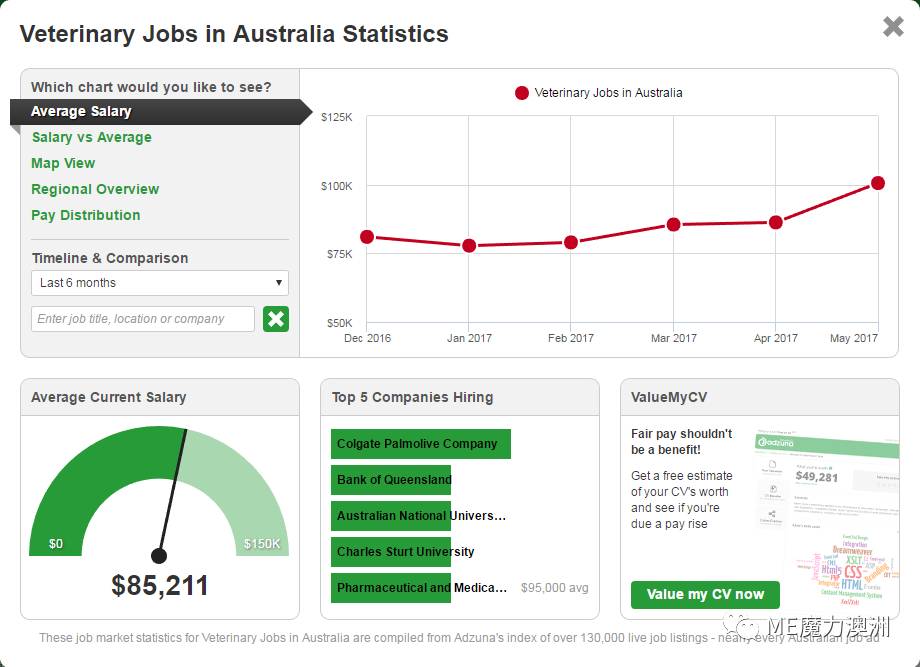Click the May 2017 data point on chart
920x667 pixels.
coord(878,184)
